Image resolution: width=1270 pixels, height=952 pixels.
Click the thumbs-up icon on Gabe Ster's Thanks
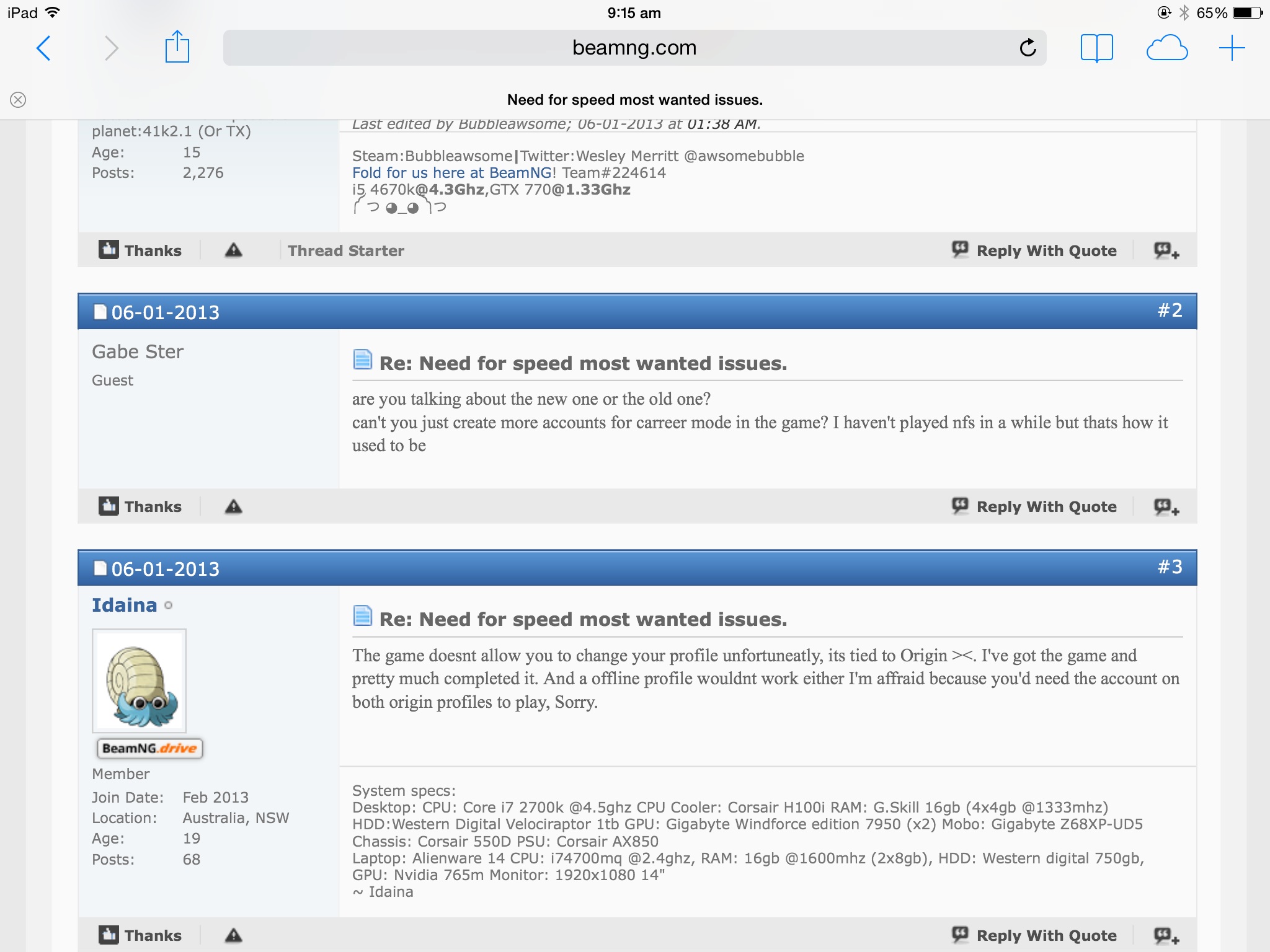pos(109,506)
